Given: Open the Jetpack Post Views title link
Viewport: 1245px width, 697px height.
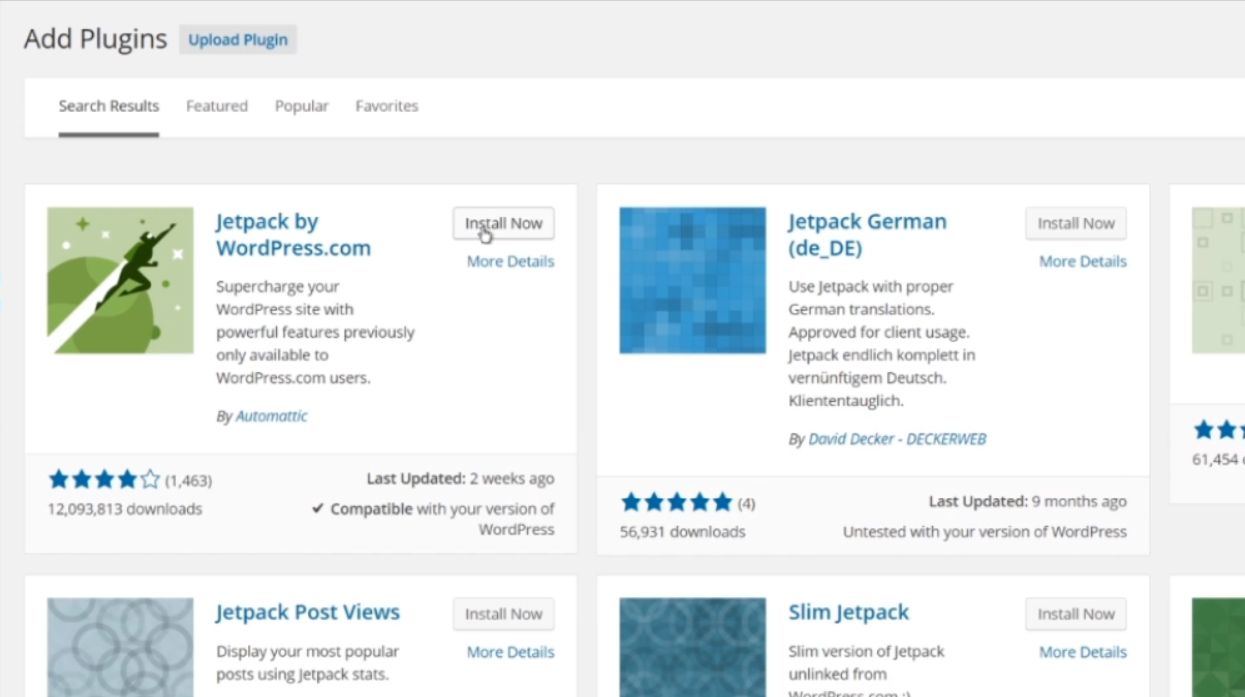Looking at the screenshot, I should point(308,612).
